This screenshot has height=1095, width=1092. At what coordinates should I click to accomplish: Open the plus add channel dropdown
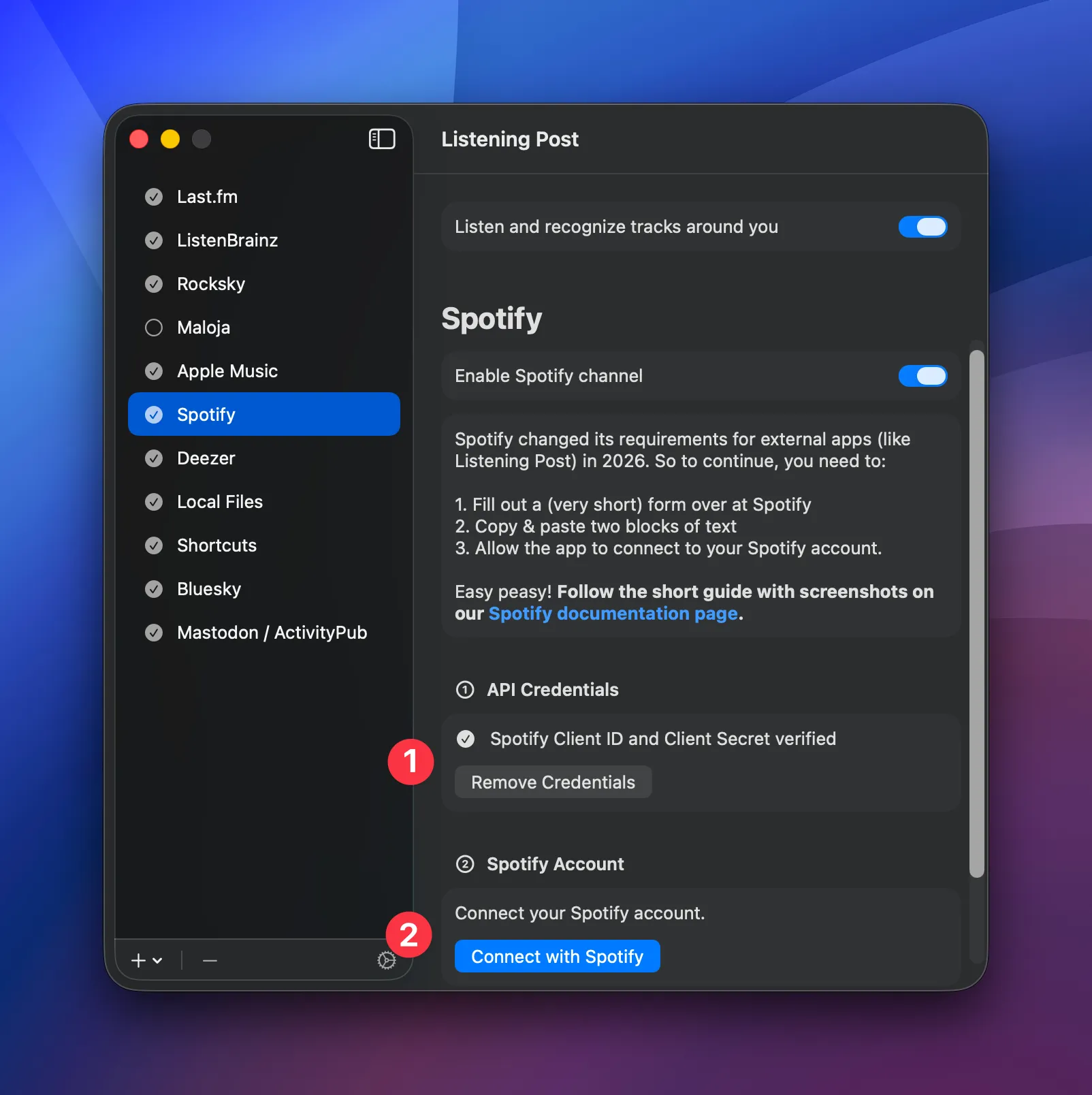[146, 960]
